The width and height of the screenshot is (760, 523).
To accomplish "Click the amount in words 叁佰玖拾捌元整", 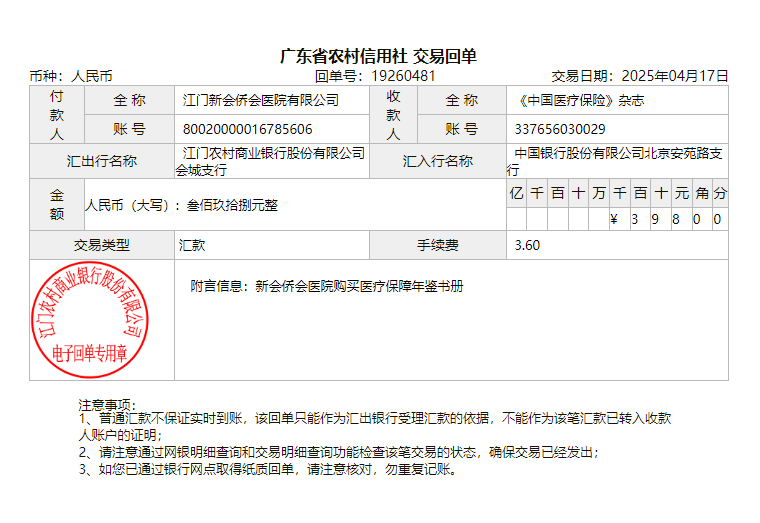I will (x=232, y=205).
